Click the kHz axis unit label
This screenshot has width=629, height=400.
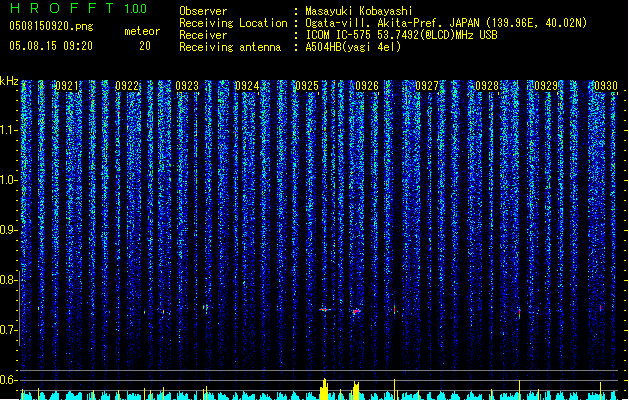click(x=9, y=81)
